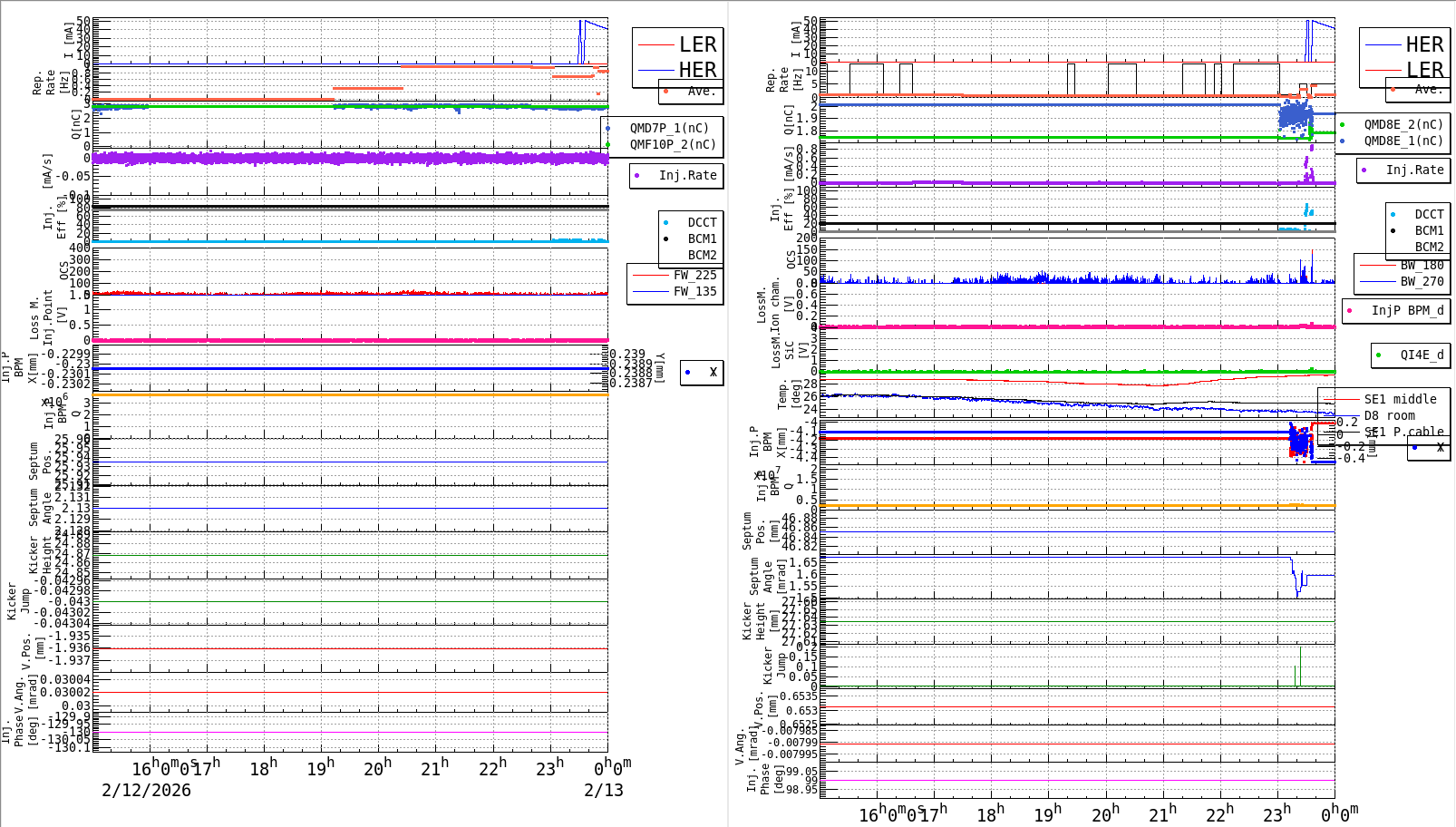Screen dimensions: 1456x827
Task: Select the green QMF10P_2(nC) legend marker
Action: tap(607, 145)
